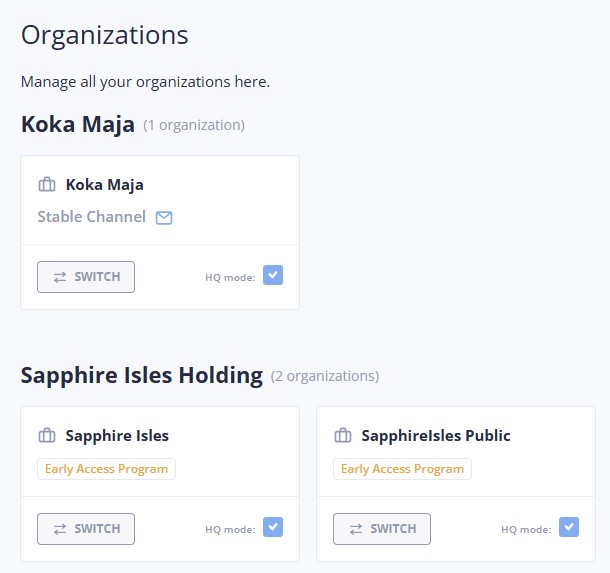
Task: Click the Sapphire Isles Holding group heading
Action: (x=142, y=376)
